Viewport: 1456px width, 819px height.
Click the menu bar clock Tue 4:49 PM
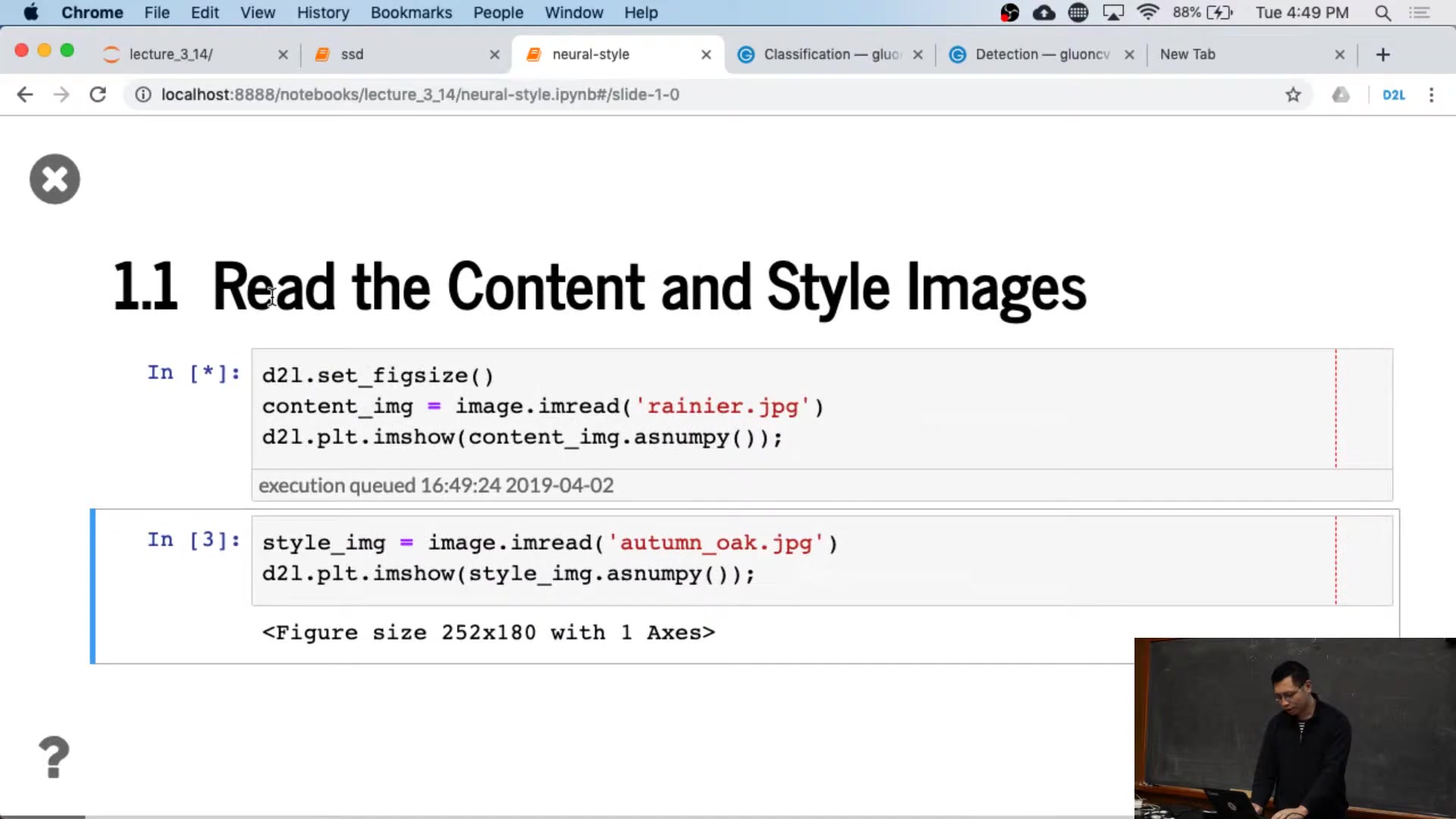pyautogui.click(x=1302, y=13)
